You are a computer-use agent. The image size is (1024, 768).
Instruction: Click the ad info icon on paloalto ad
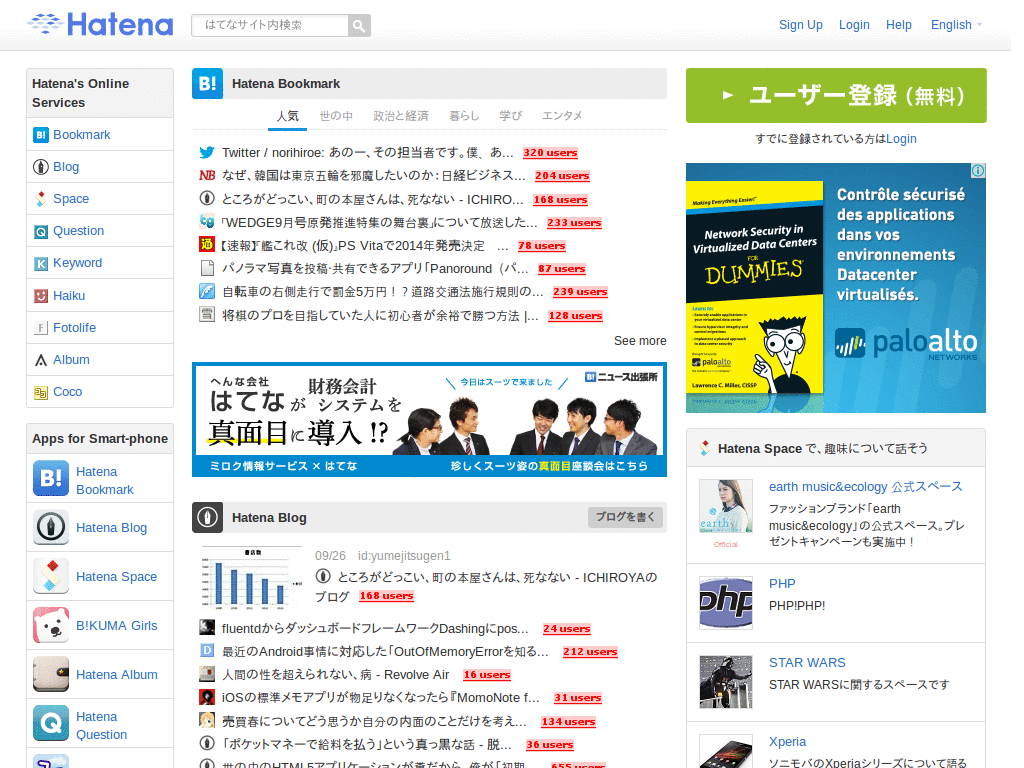(x=978, y=170)
